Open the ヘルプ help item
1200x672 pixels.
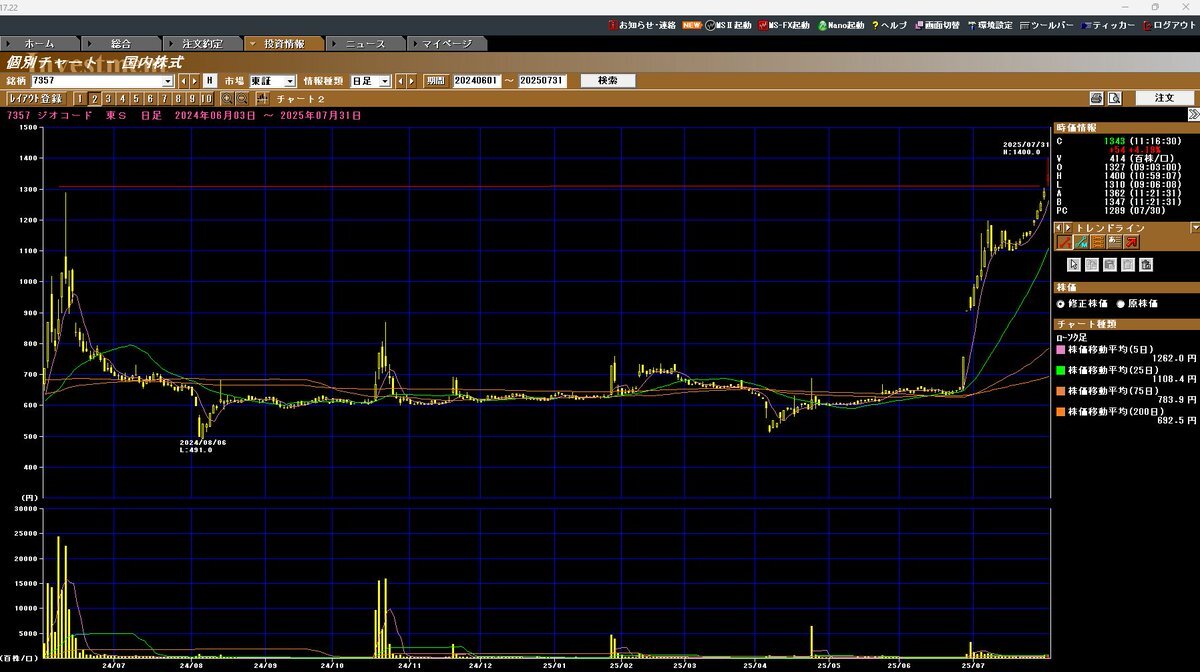point(889,25)
